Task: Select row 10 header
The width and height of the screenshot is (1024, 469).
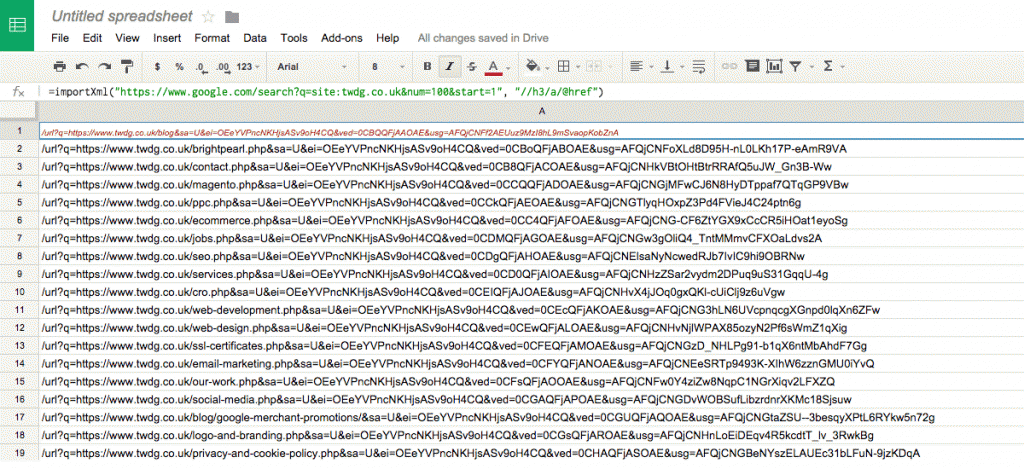Action: click(x=19, y=291)
